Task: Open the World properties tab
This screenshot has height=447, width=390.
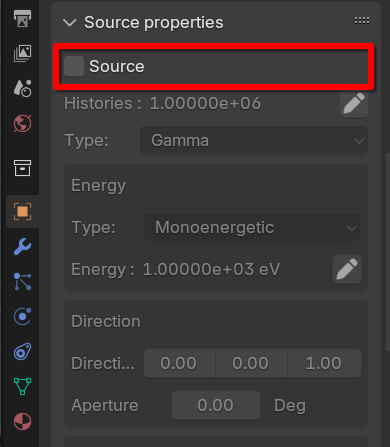Action: point(22,123)
